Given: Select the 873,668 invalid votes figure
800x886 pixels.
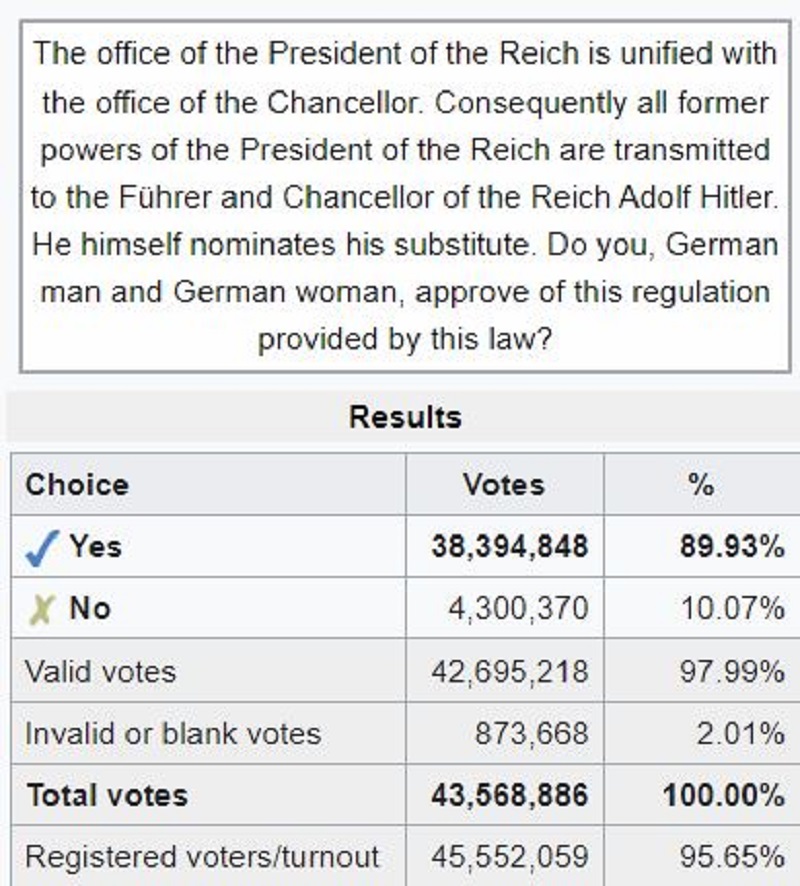Looking at the screenshot, I should tap(531, 733).
